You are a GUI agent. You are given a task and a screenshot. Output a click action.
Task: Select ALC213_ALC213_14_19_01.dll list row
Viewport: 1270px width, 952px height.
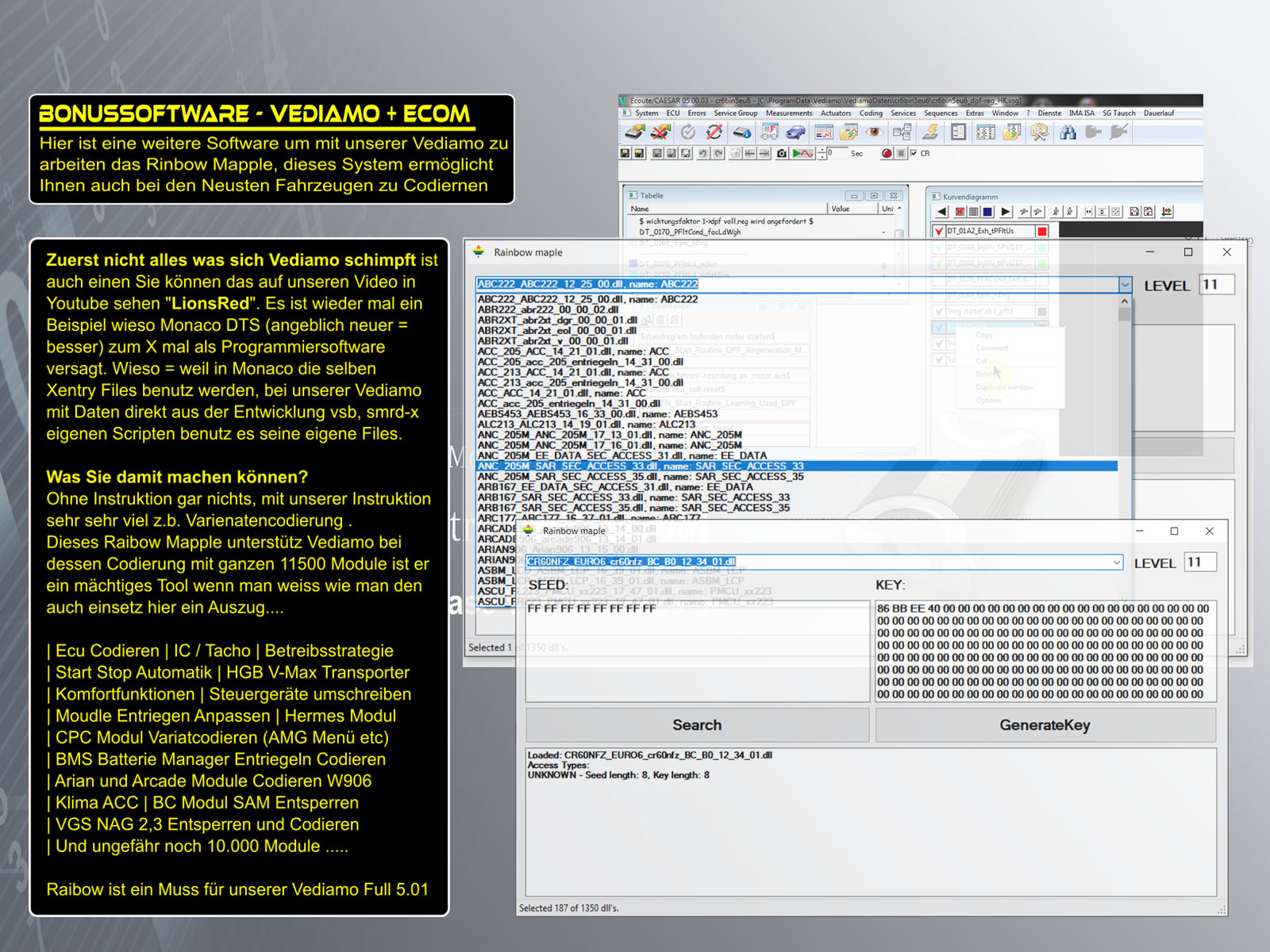(x=797, y=424)
